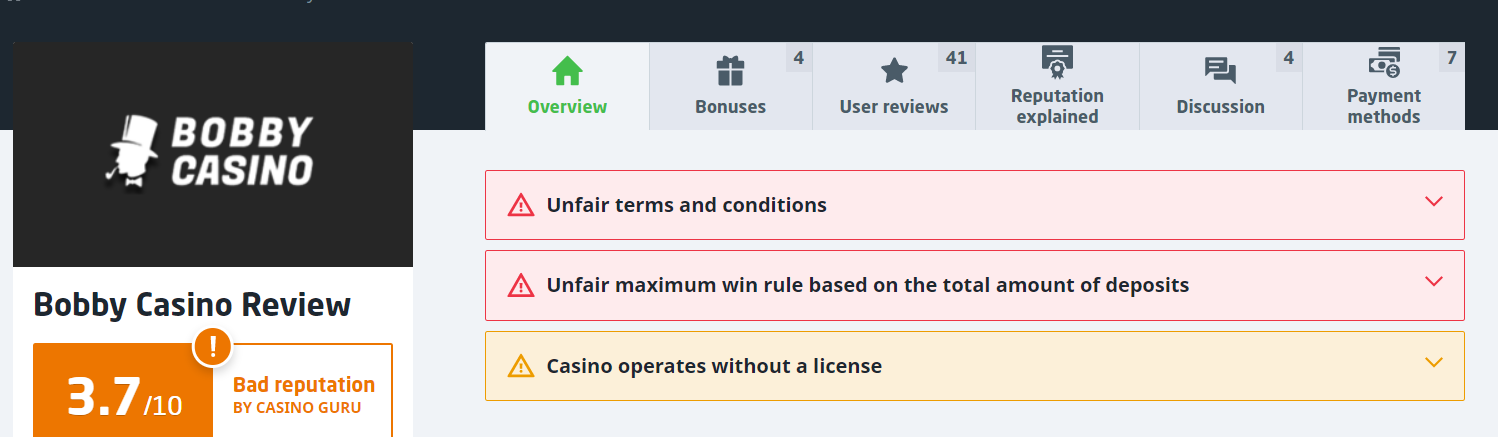Click the Discussion chat bubbles icon
The image size is (1498, 437).
click(x=1220, y=71)
